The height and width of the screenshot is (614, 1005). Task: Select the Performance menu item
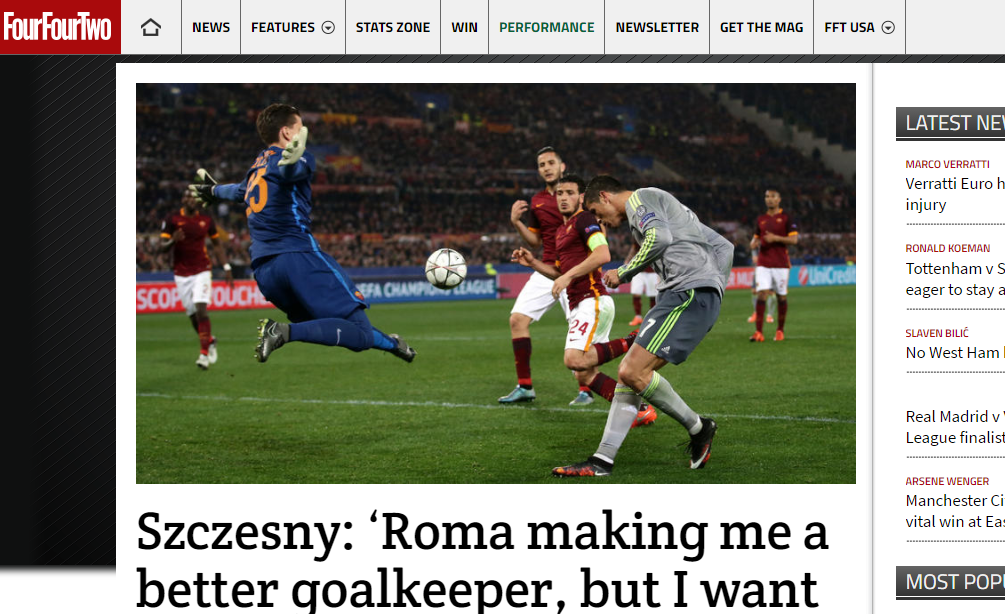pos(547,28)
